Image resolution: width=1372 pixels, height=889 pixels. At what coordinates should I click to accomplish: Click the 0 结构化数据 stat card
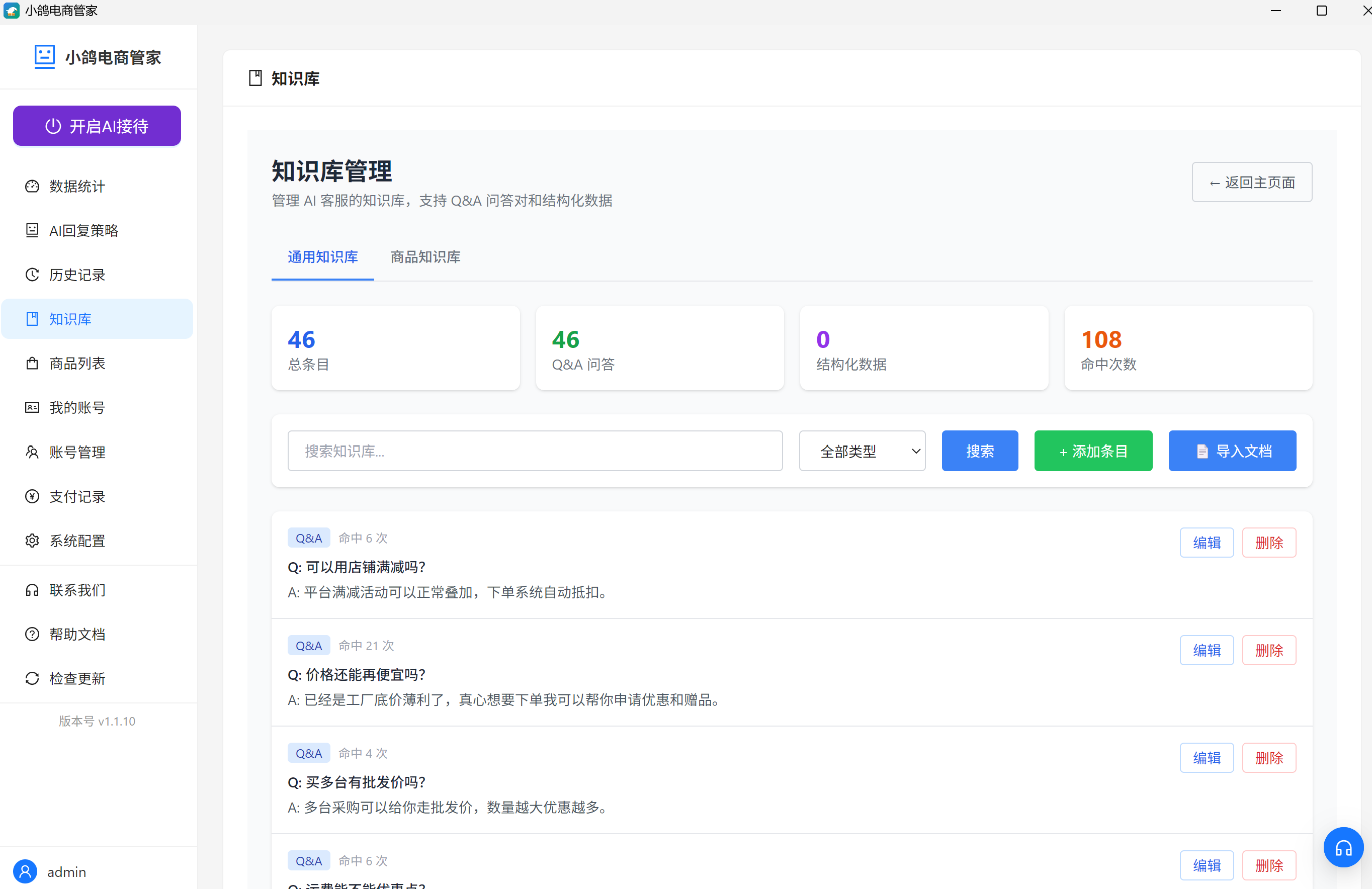tap(923, 348)
